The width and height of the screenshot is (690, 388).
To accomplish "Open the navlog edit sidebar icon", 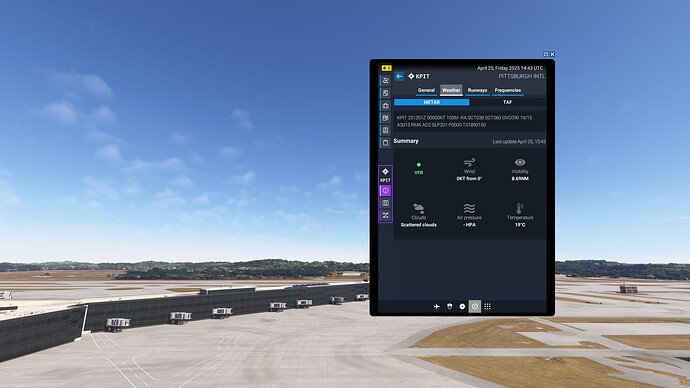I will point(385,118).
